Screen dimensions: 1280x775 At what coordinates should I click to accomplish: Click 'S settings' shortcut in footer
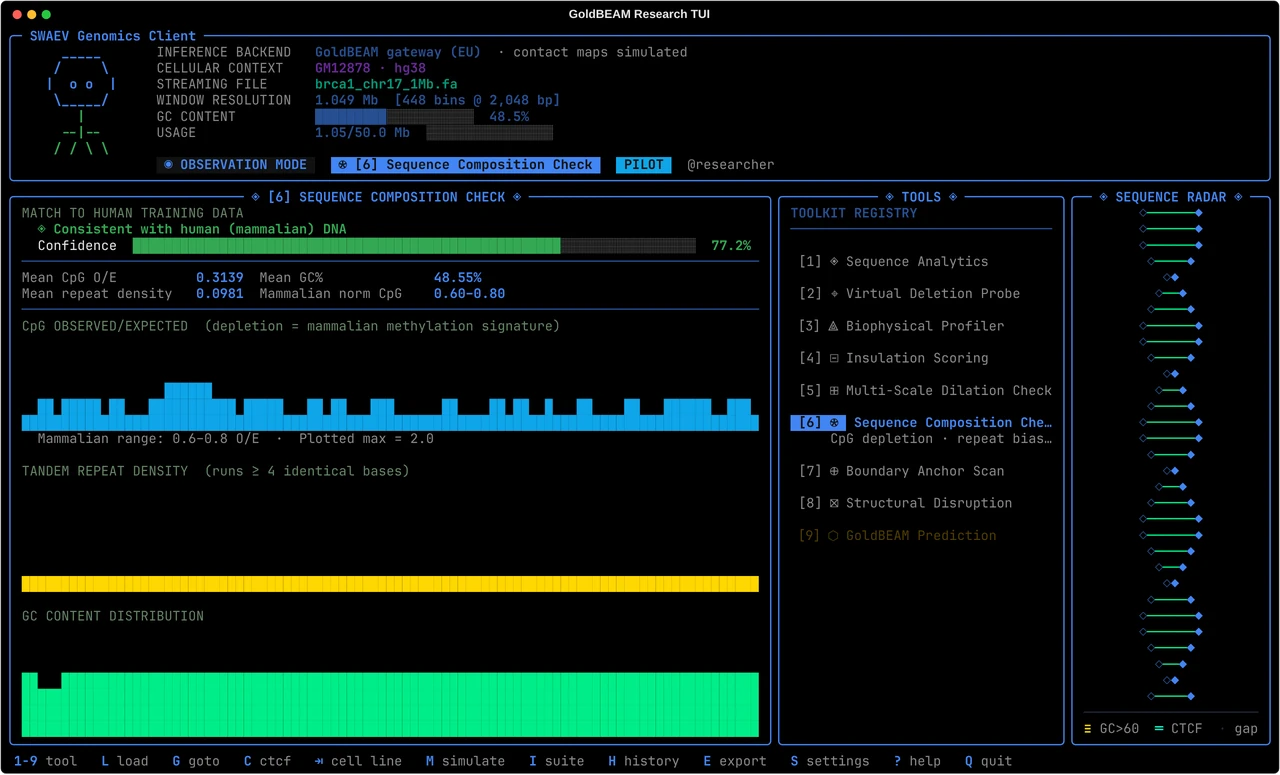point(830,761)
